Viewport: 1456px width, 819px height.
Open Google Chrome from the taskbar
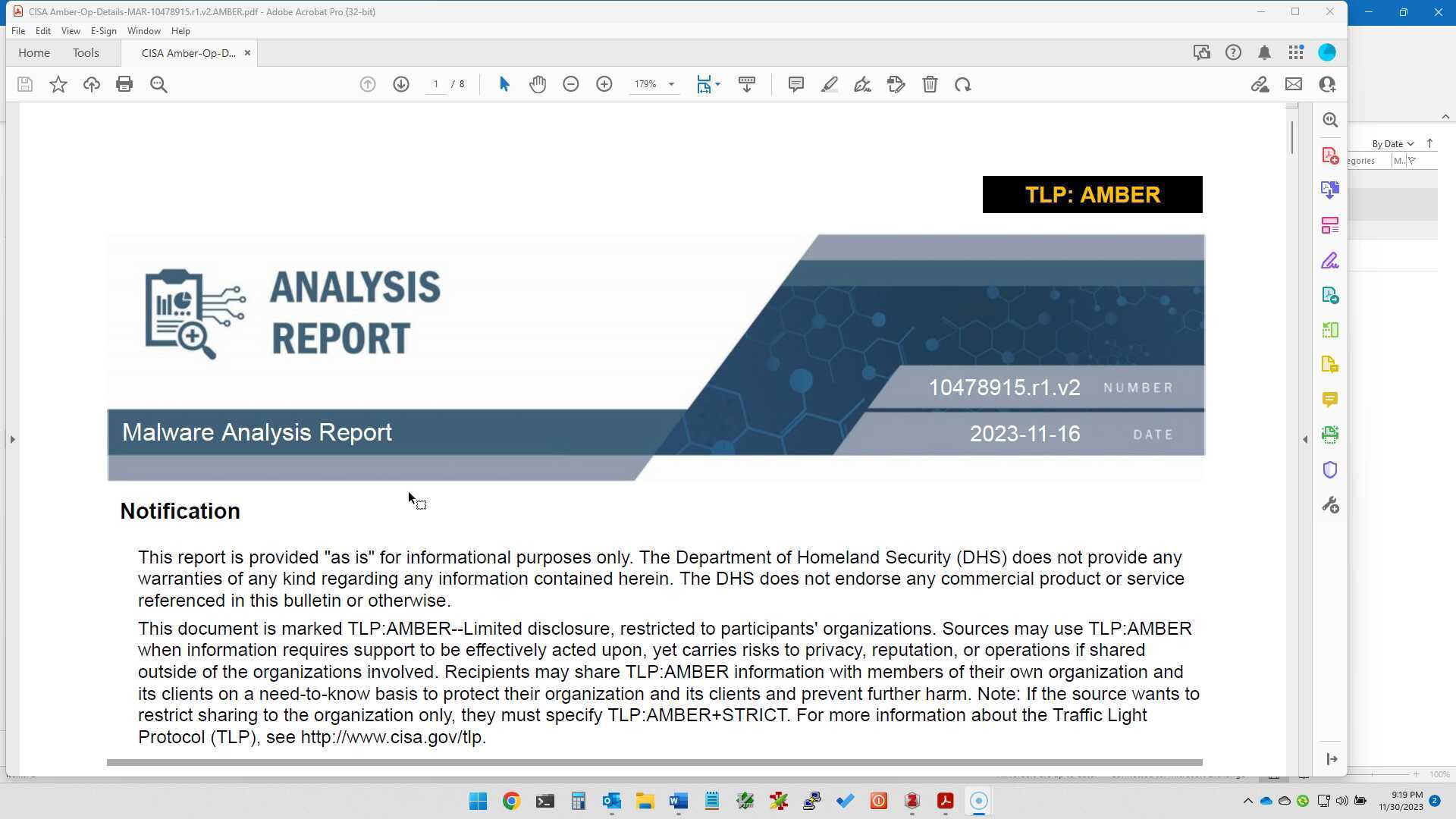[x=510, y=801]
